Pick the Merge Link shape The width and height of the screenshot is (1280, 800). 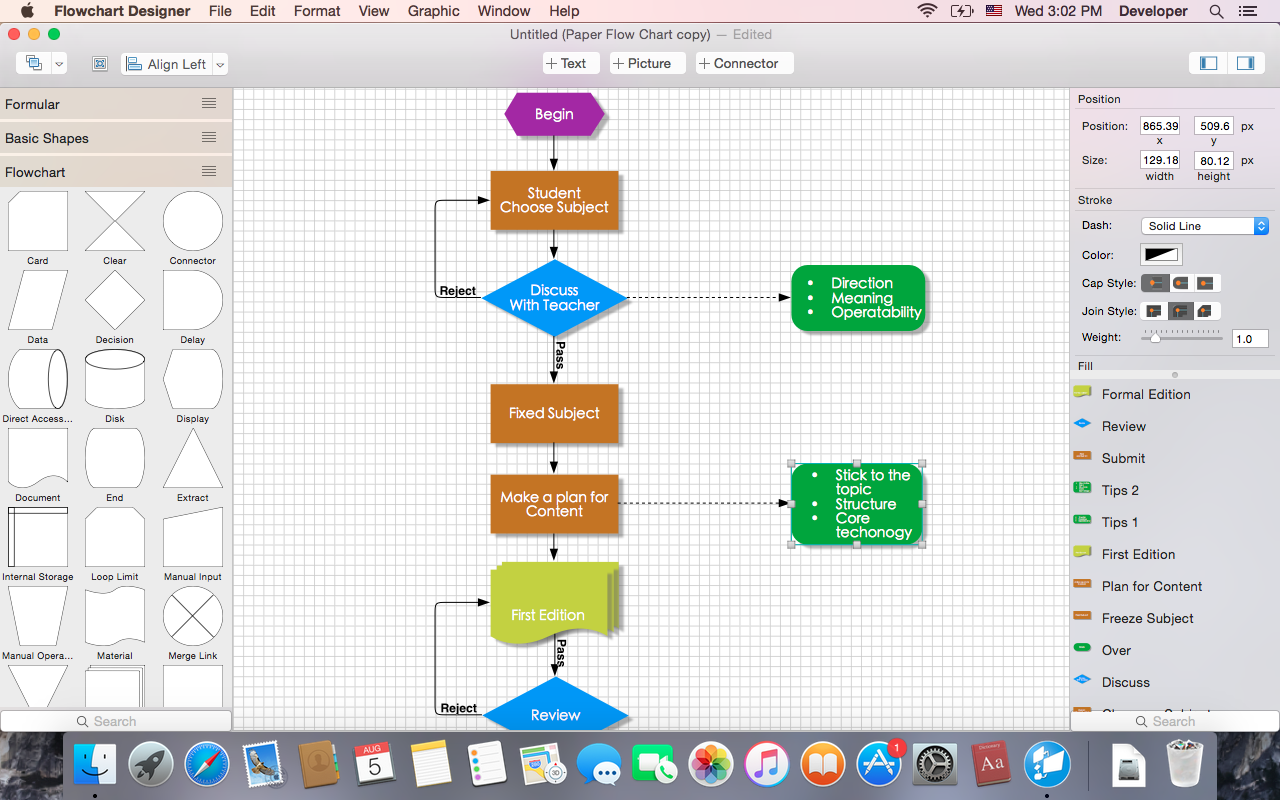(x=193, y=616)
